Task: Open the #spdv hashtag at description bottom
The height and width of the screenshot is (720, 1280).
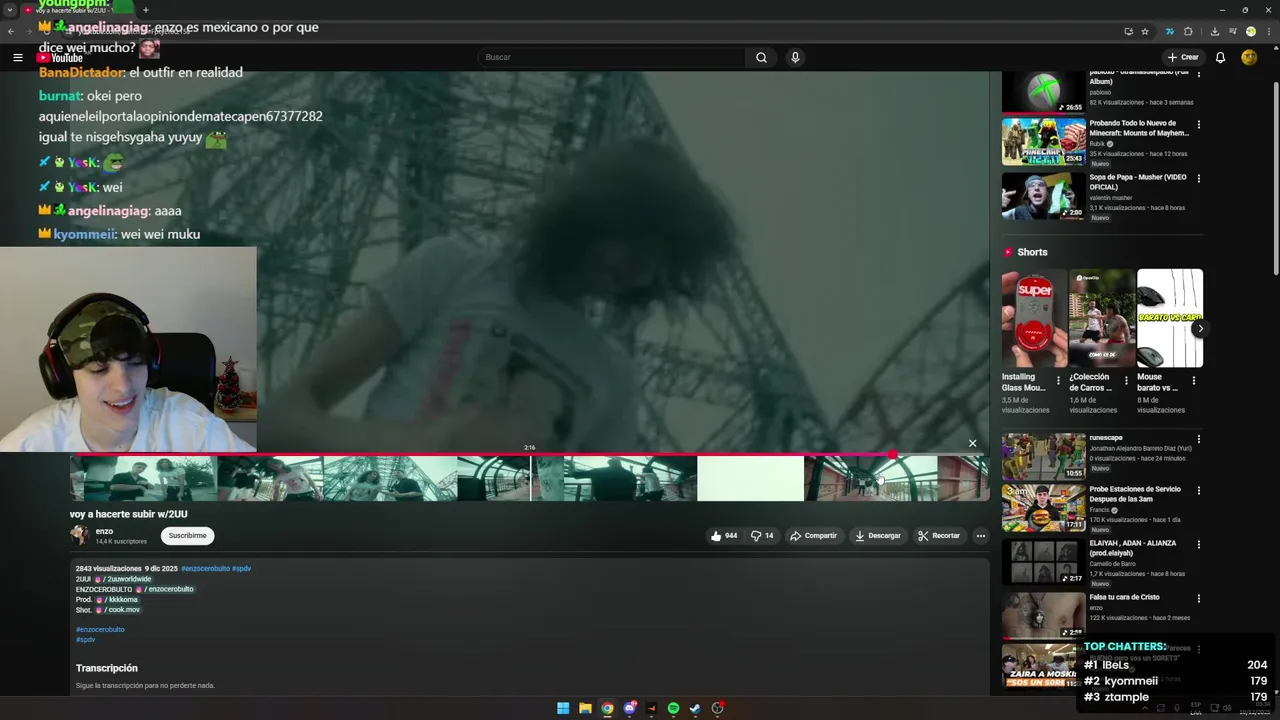Action: pos(86,640)
